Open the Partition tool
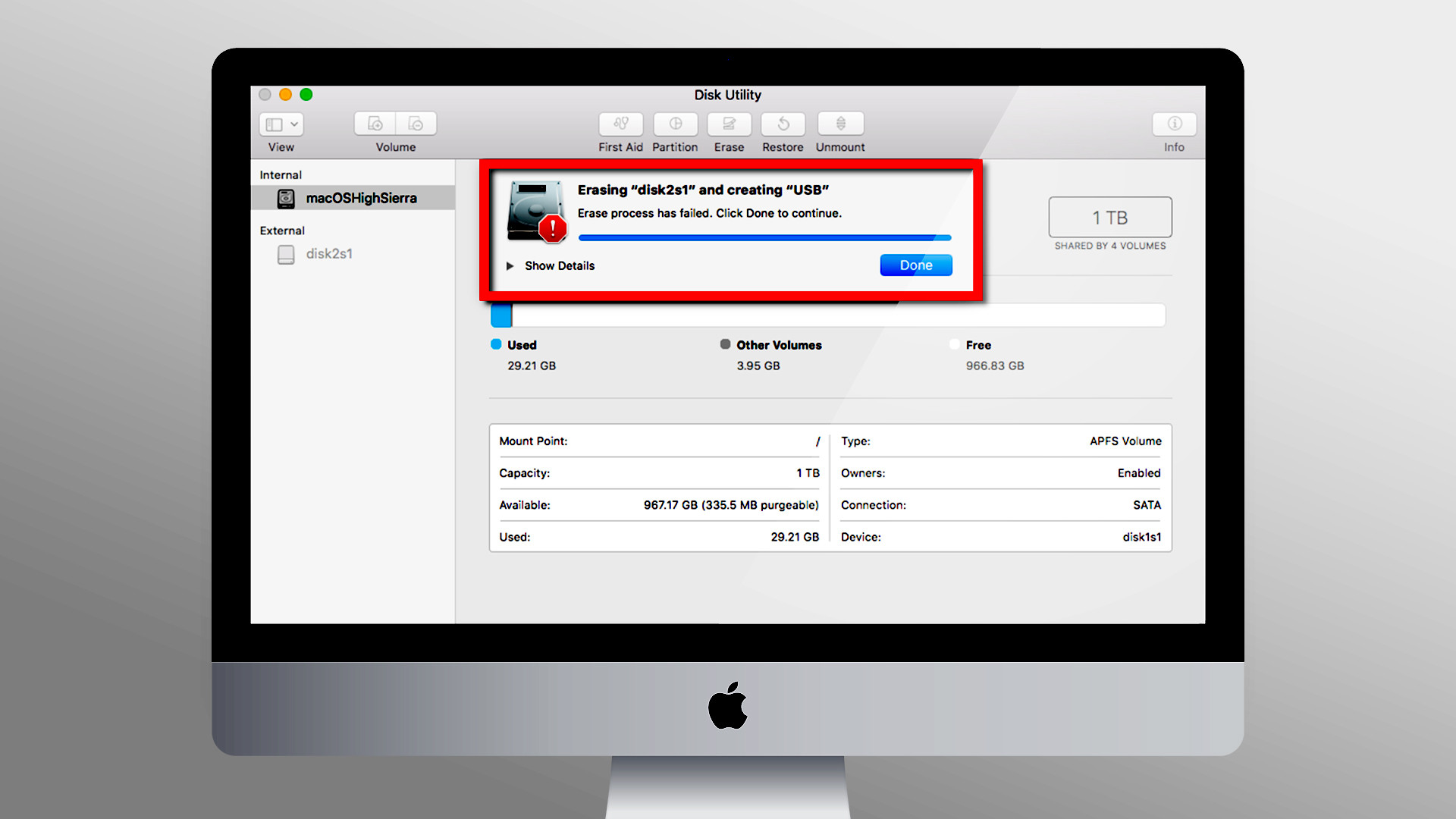Screen dimensions: 1456x819 (x=675, y=129)
